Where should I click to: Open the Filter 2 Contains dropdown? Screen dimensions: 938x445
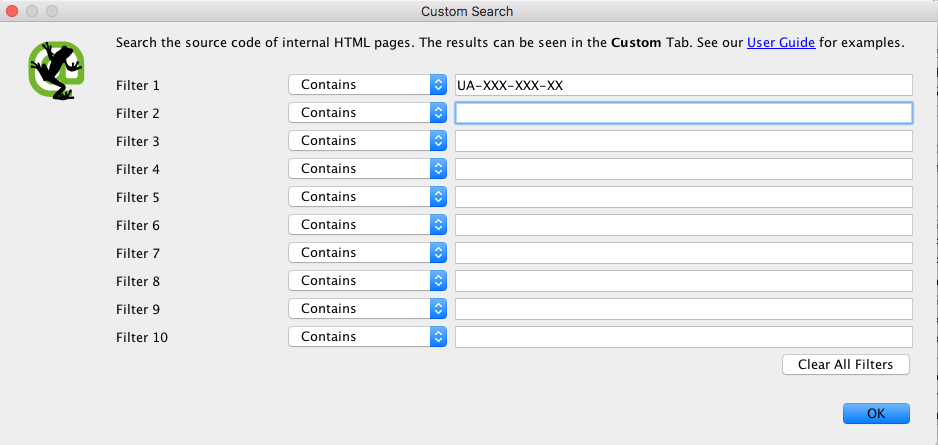pos(367,113)
